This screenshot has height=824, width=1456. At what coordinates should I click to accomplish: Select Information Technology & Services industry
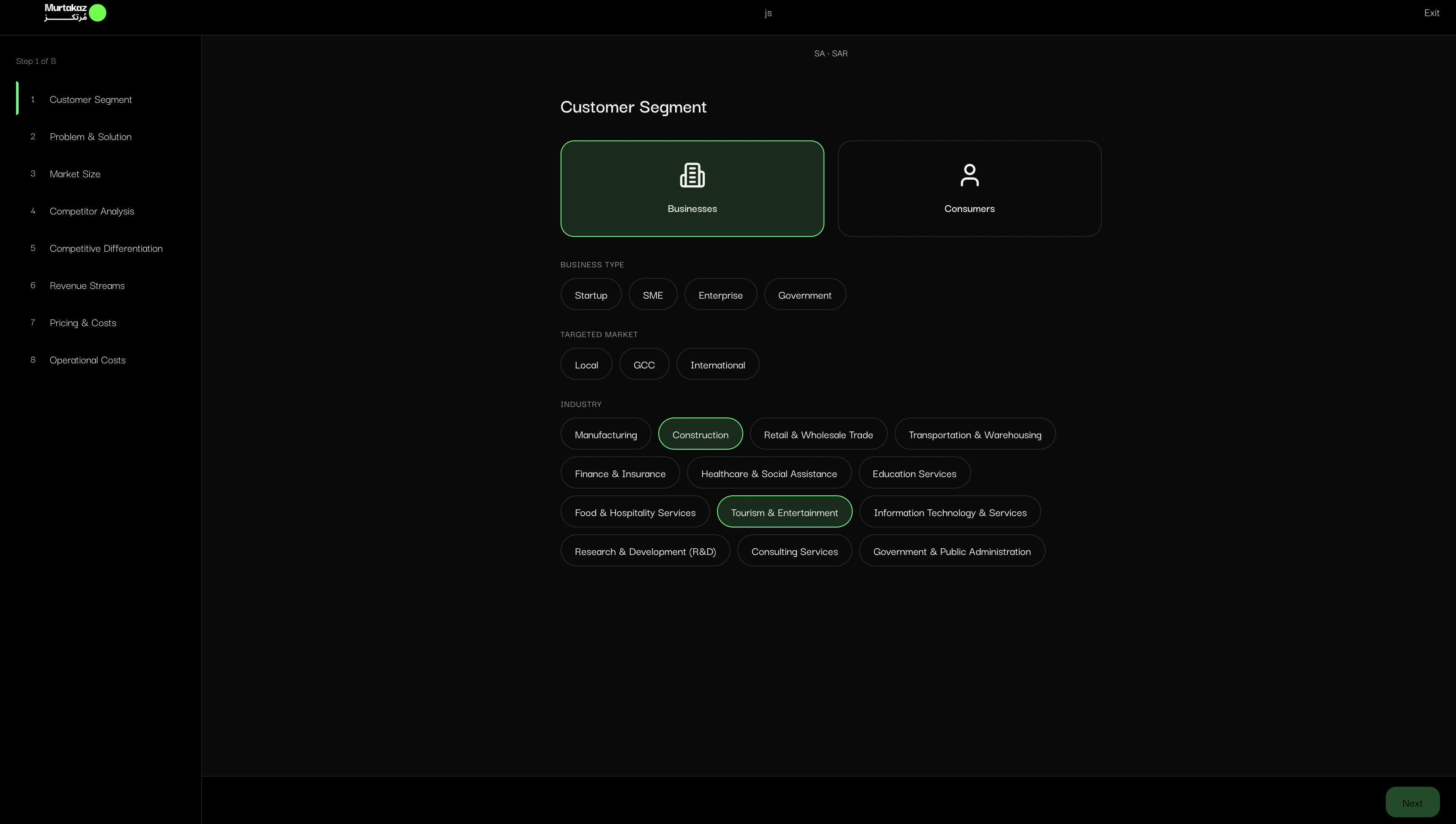(x=950, y=511)
